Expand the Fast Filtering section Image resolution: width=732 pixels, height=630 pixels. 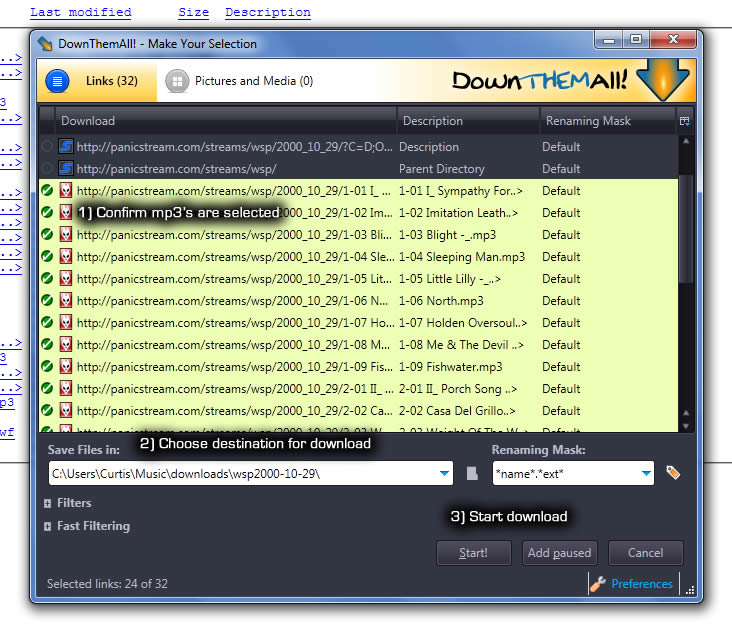(x=48, y=526)
